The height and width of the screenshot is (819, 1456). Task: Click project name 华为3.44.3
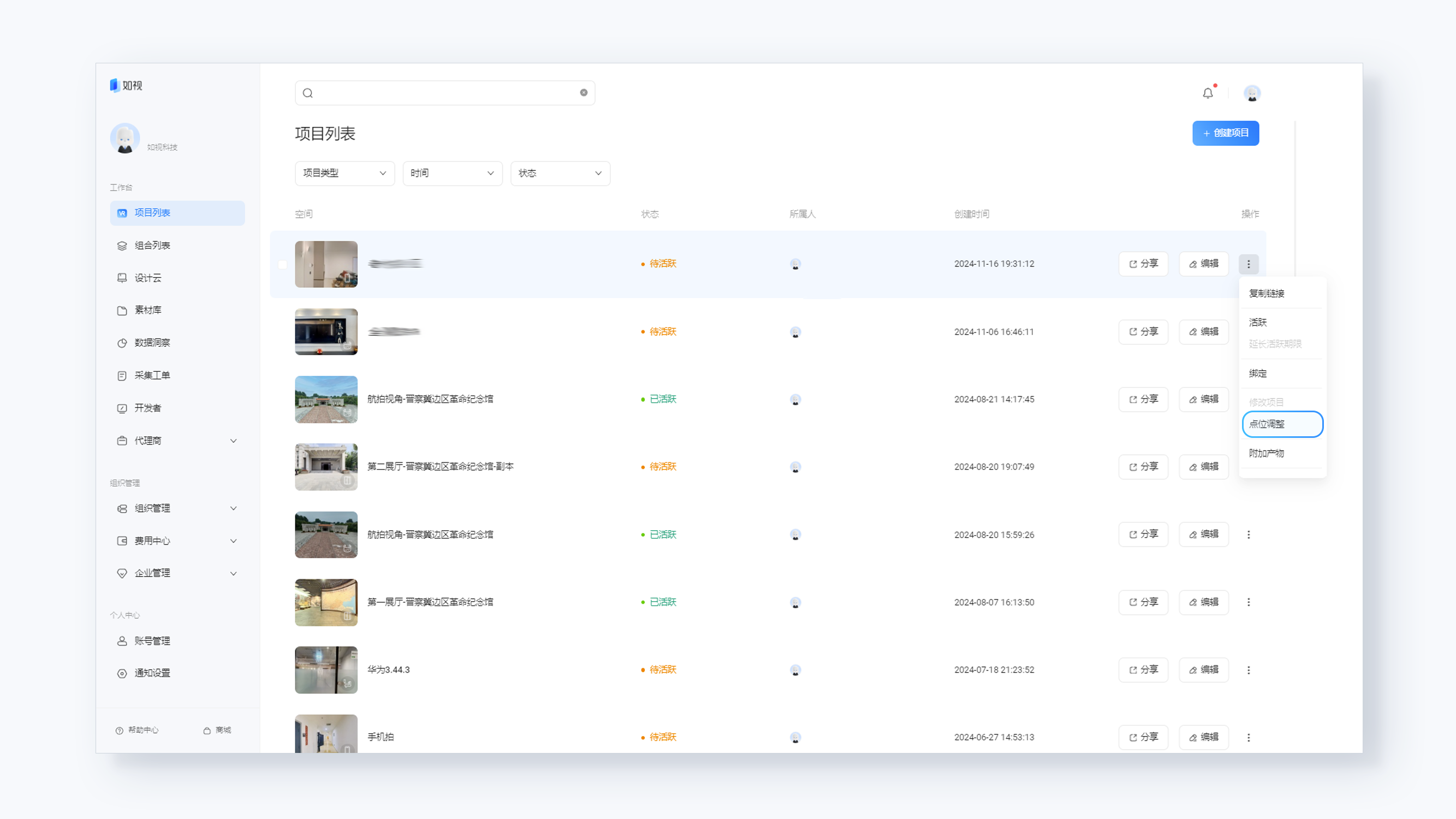click(x=388, y=670)
